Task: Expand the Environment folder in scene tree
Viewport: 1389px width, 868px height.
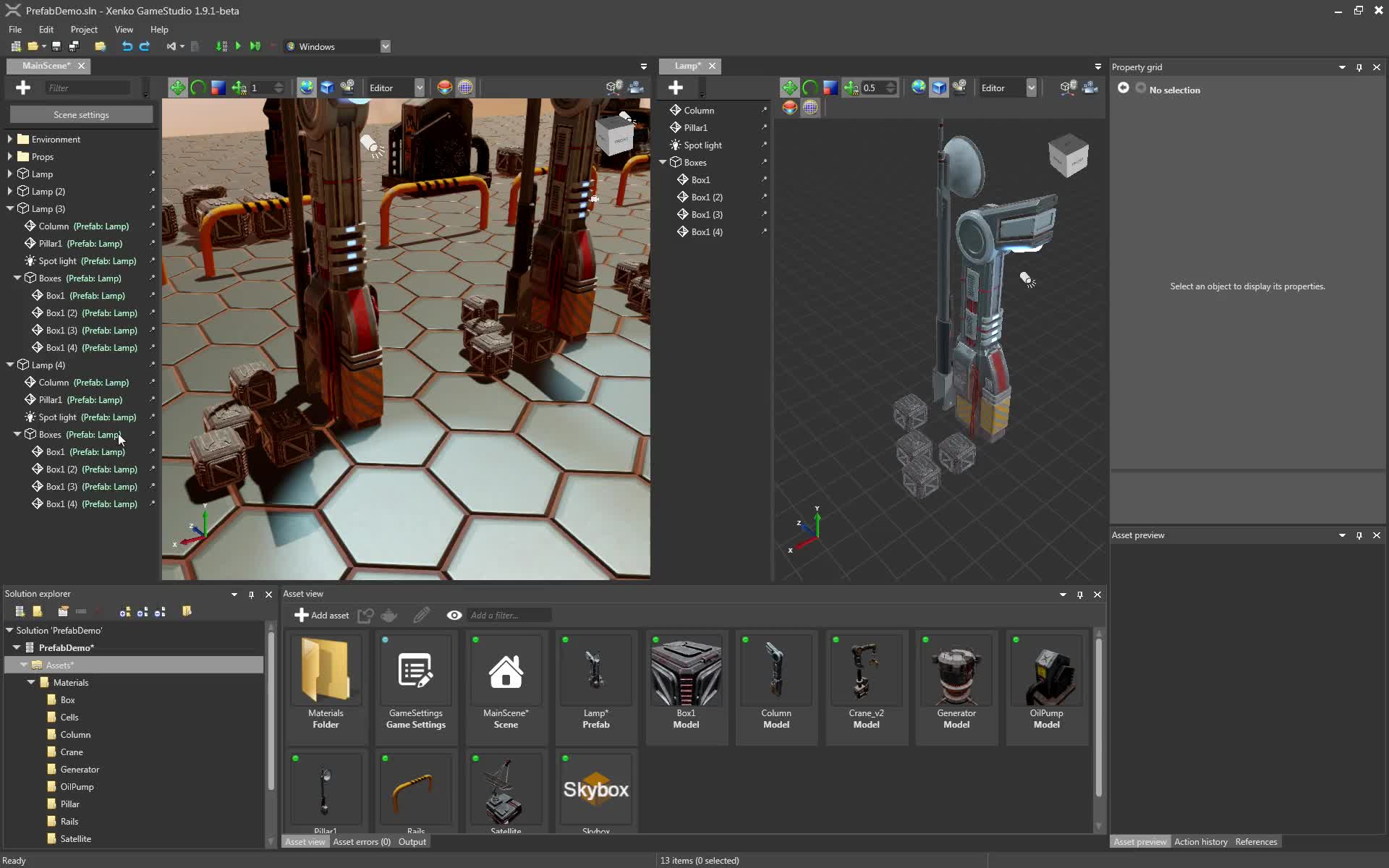Action: pos(10,139)
